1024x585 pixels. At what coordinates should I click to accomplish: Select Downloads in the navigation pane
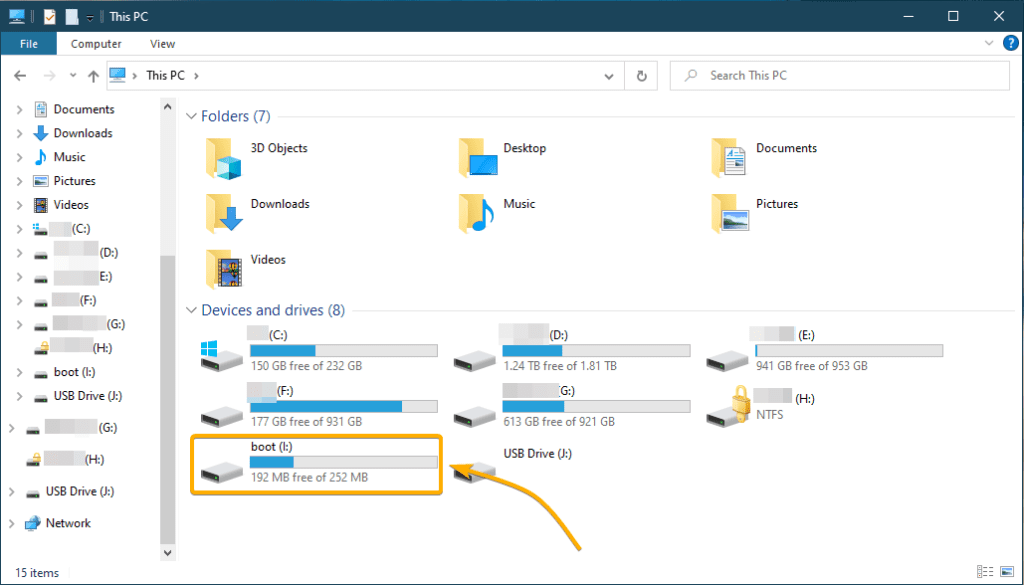point(83,133)
